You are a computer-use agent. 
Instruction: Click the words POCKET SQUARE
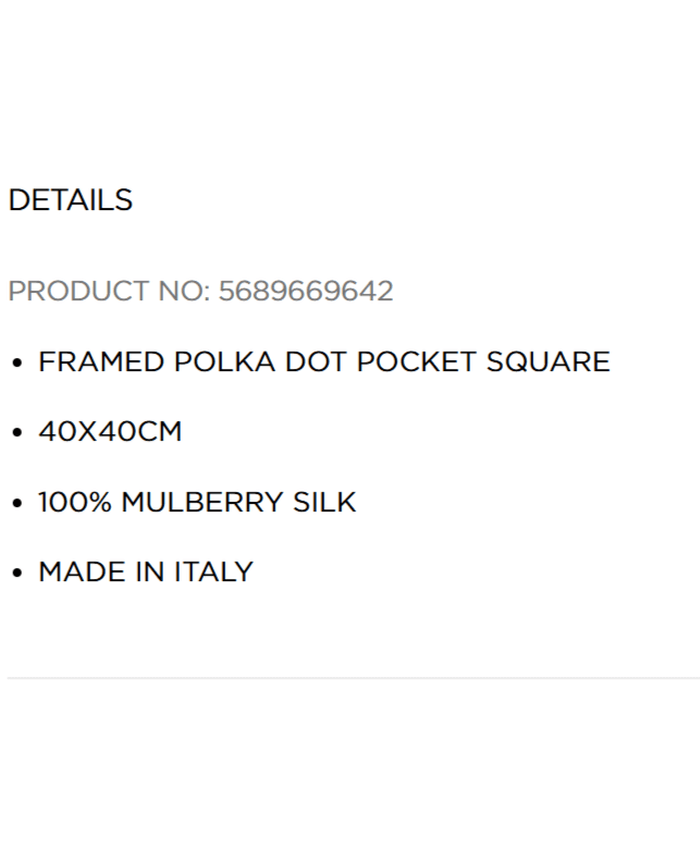[x=483, y=361]
